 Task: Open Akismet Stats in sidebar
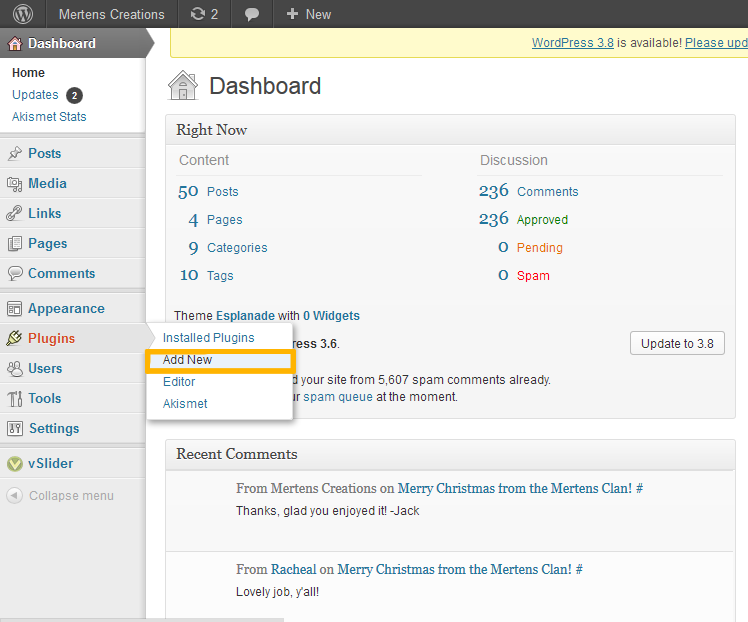pos(49,116)
